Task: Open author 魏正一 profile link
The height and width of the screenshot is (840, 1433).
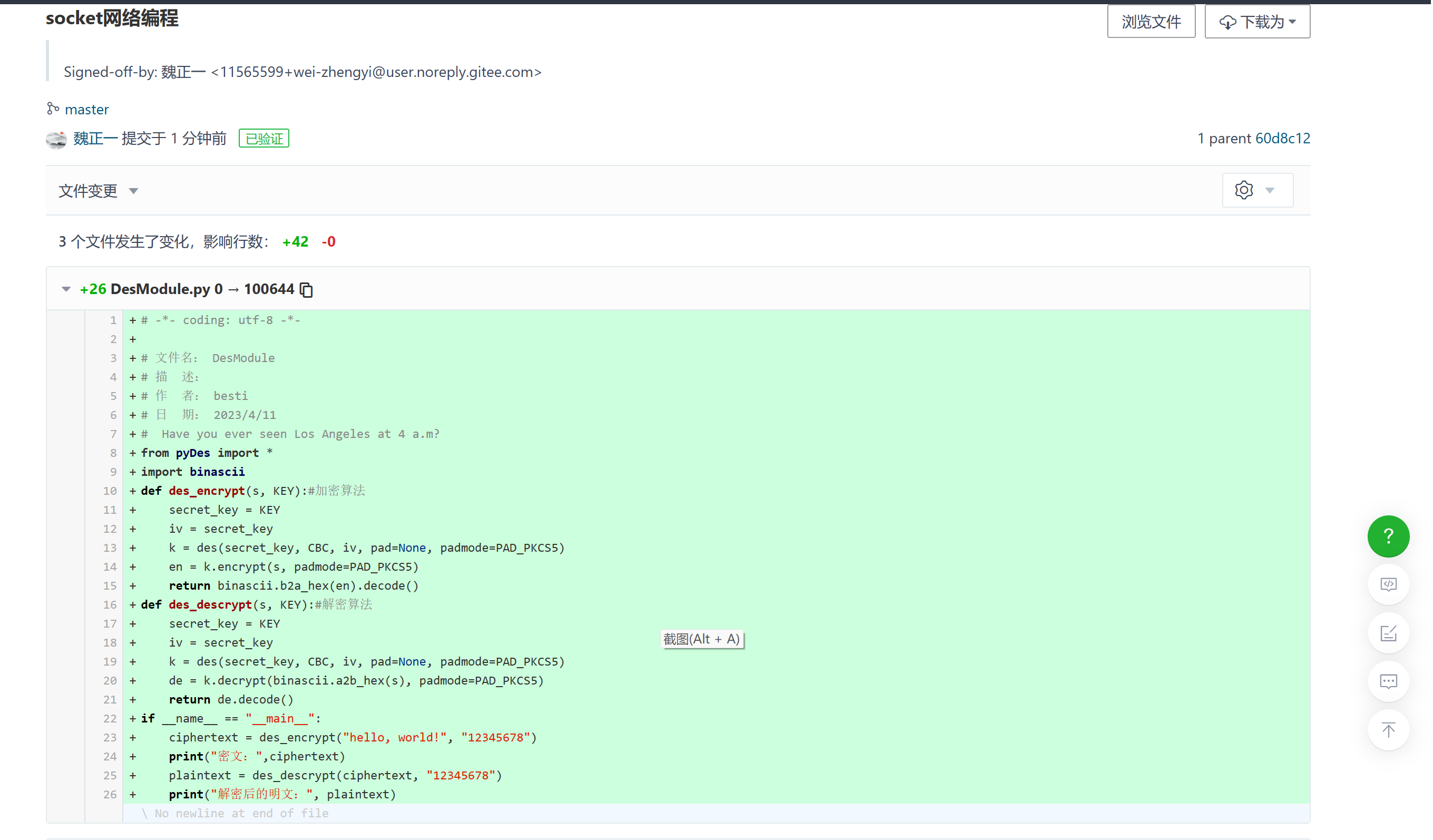Action: (95, 138)
